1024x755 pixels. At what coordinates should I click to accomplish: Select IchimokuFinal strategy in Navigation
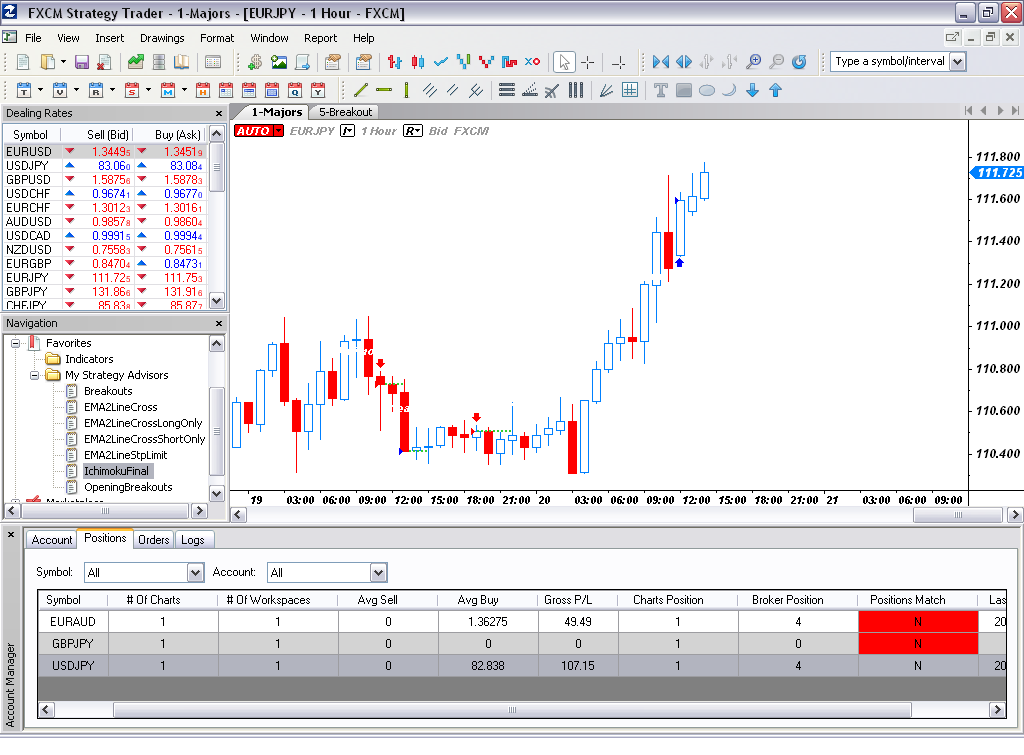coord(116,471)
